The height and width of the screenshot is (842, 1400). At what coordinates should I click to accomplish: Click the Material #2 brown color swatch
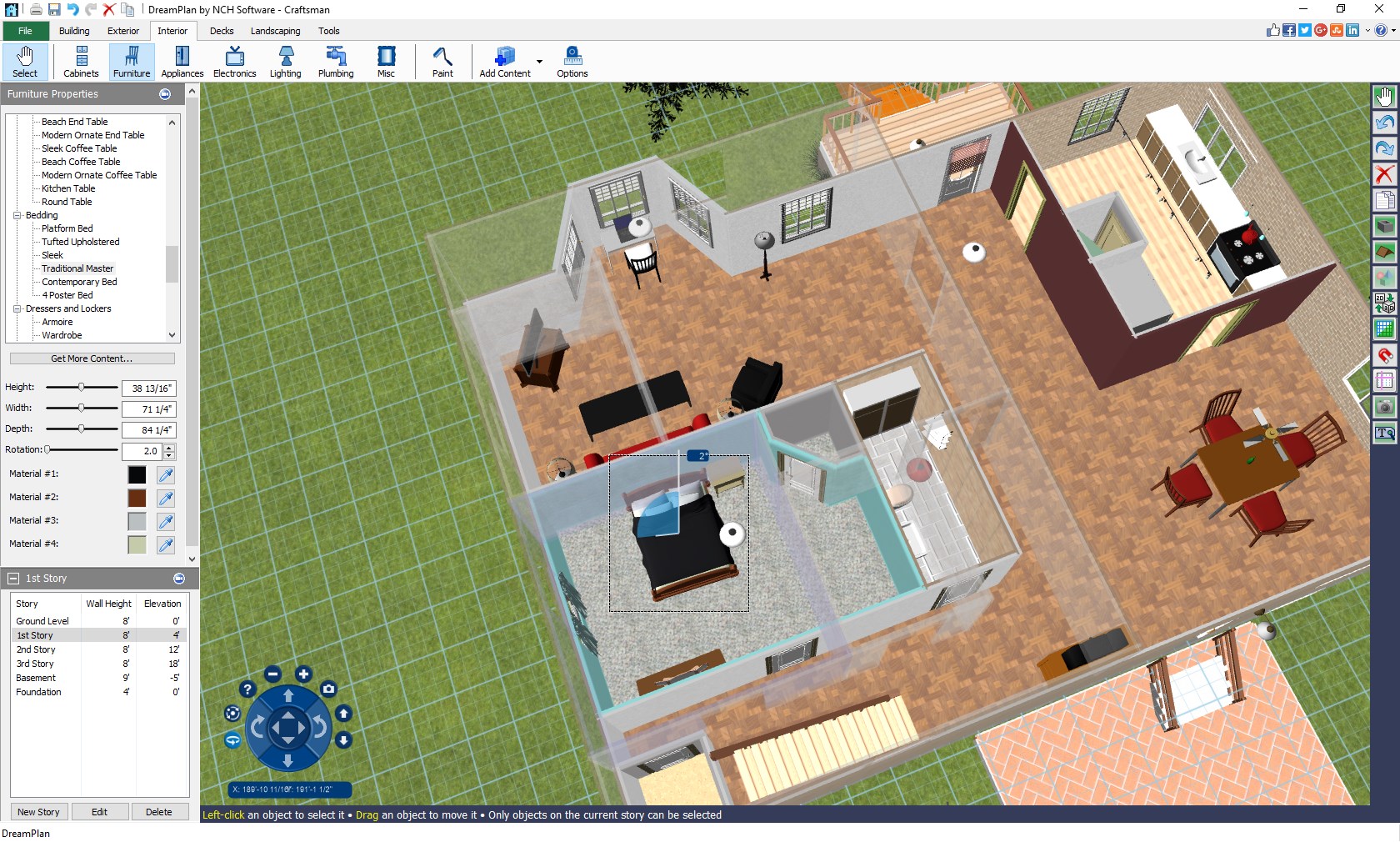tap(137, 498)
